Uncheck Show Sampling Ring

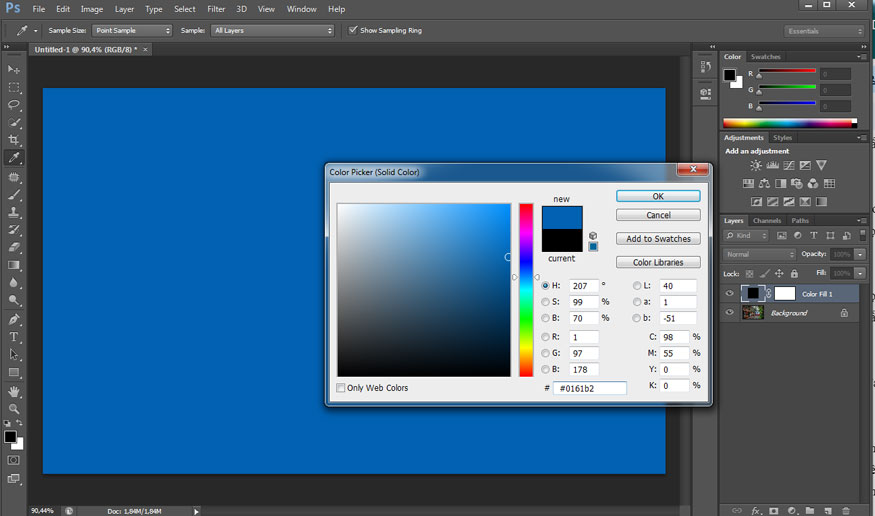click(353, 30)
